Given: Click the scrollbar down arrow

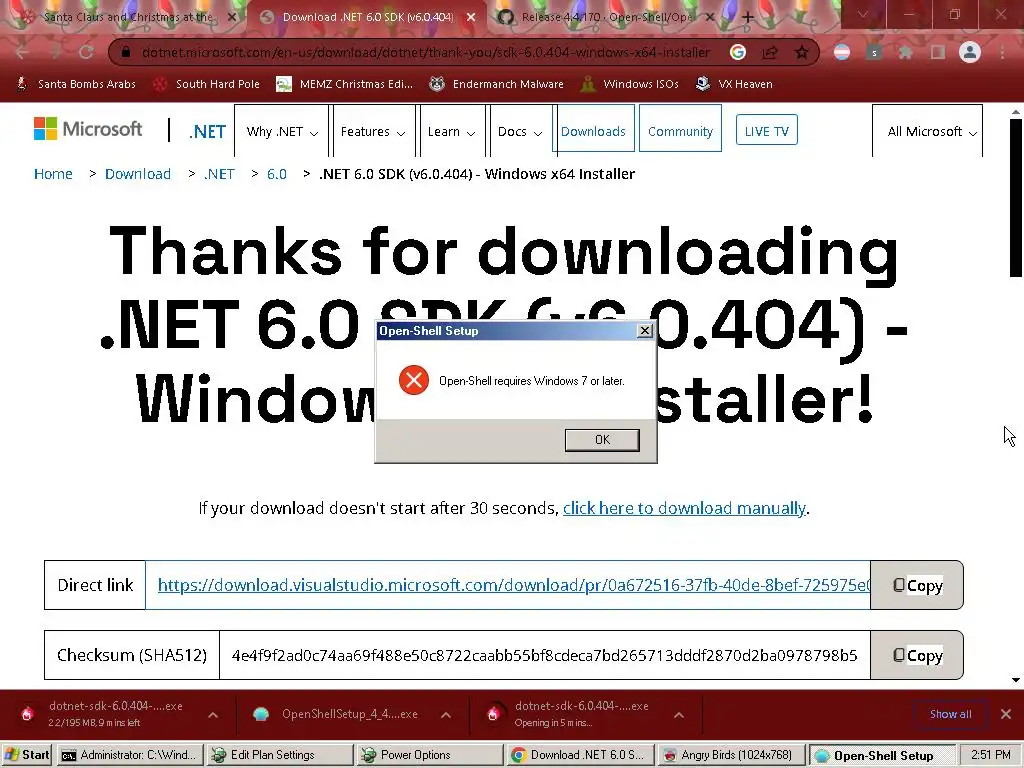Looking at the screenshot, I should (1016, 680).
